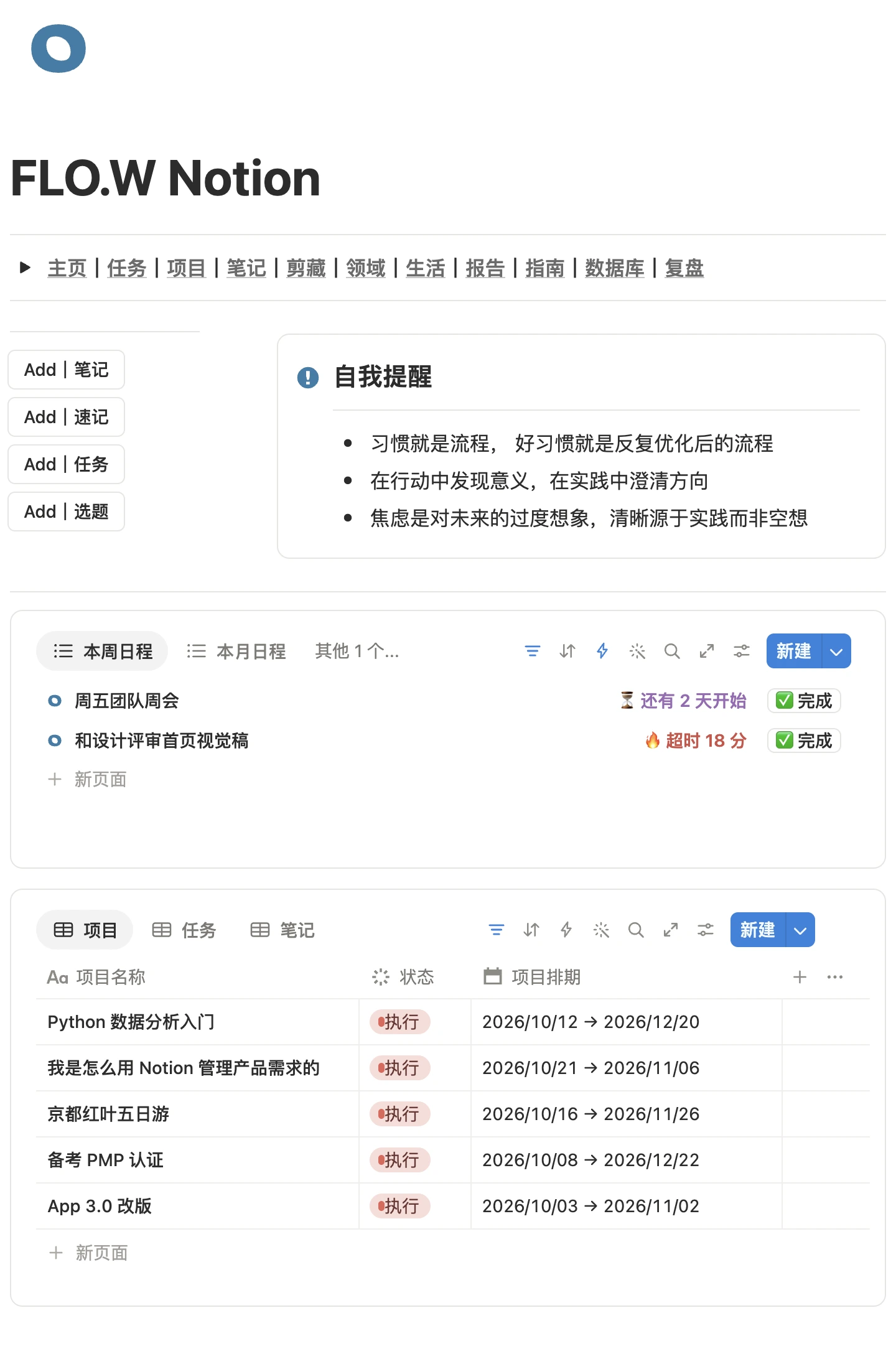Switch to 任务 table tab
The width and height of the screenshot is (896, 1369).
coord(184,930)
